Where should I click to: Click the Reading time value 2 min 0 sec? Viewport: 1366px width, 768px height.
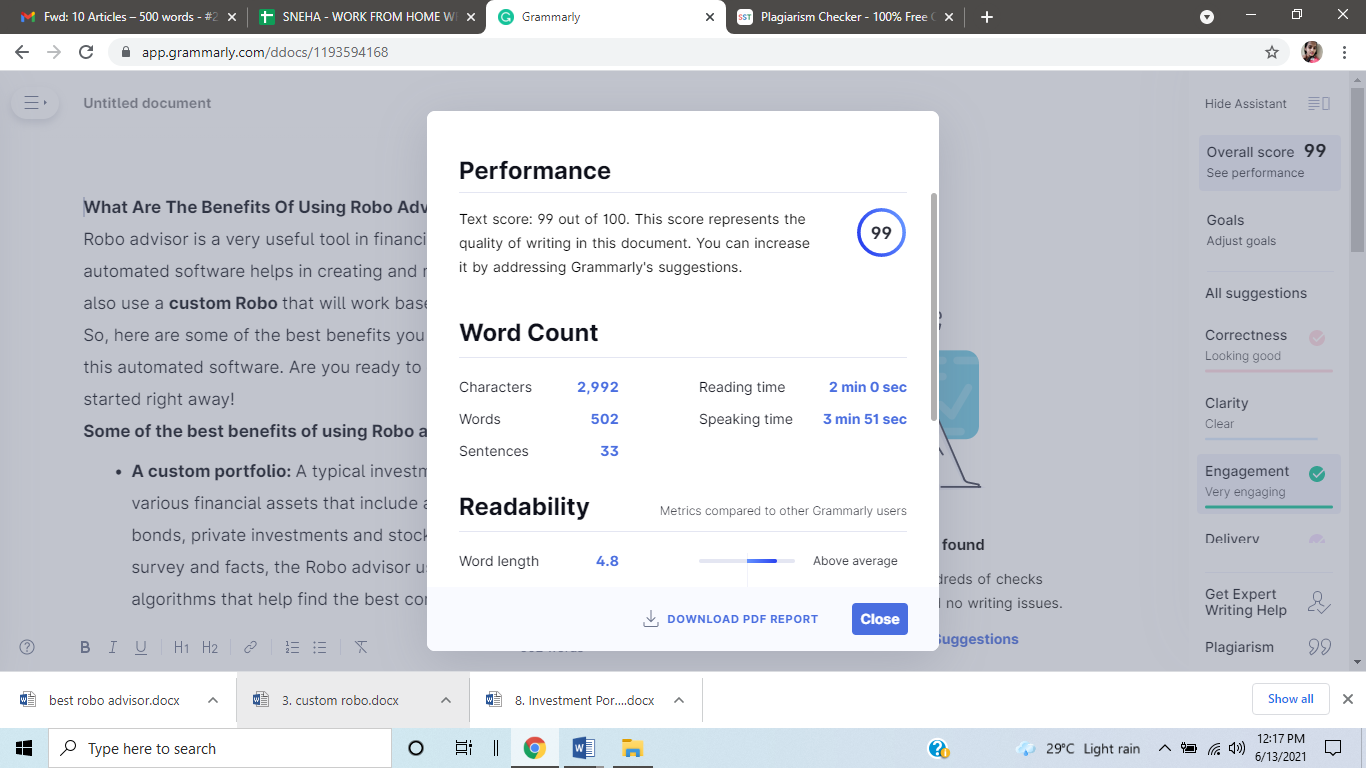[x=868, y=387]
